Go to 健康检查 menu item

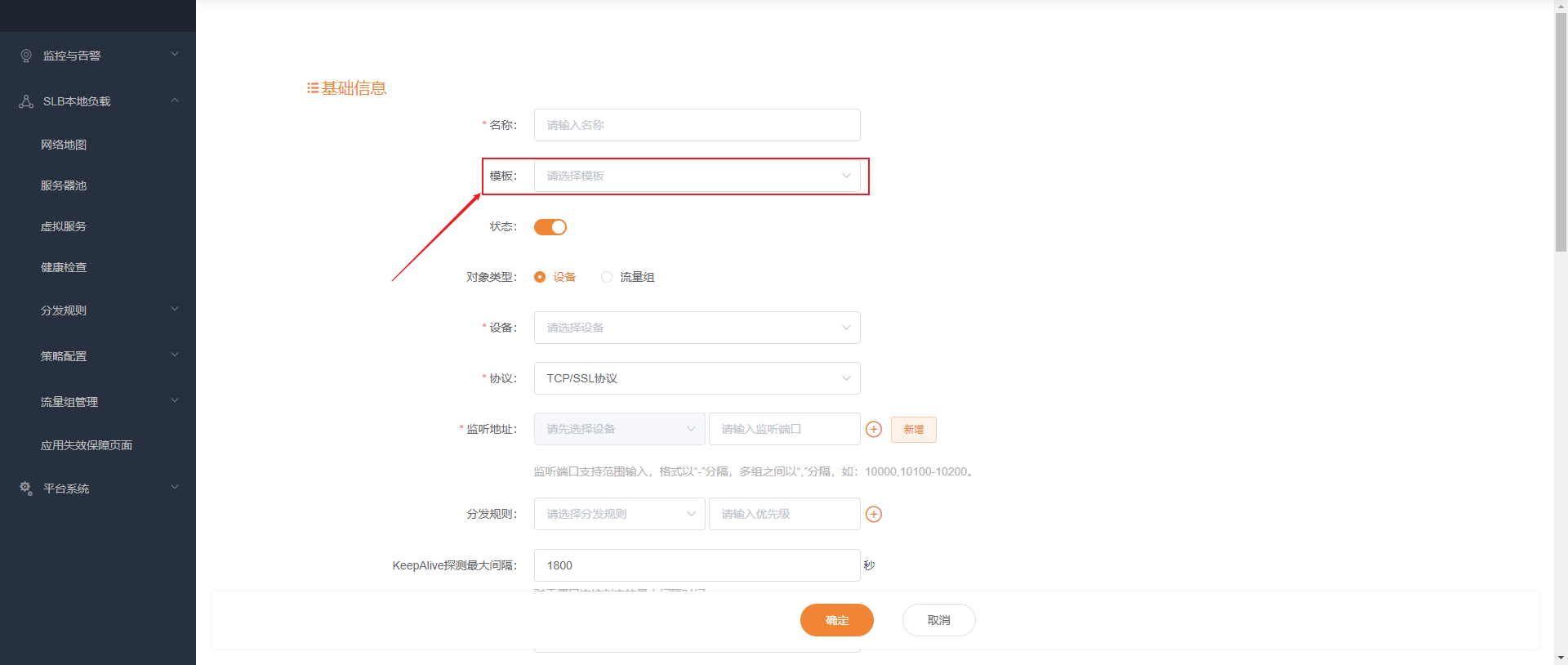[x=64, y=267]
